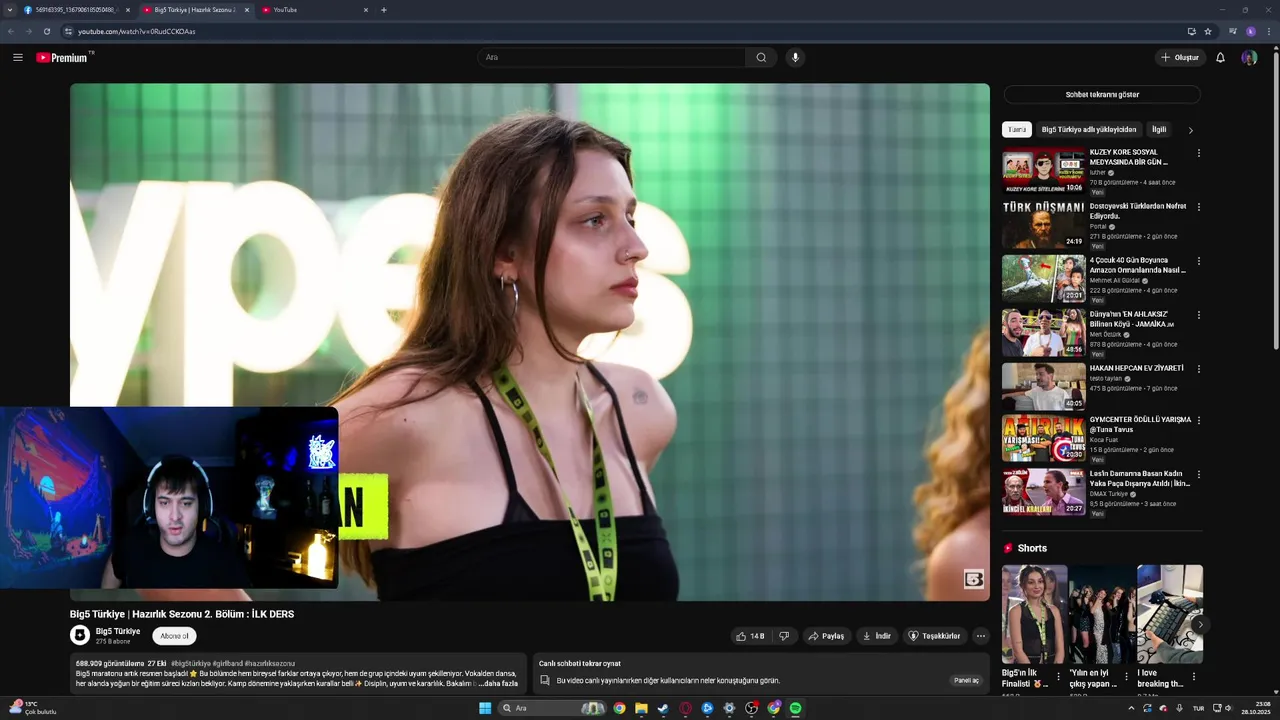Screen dimensions: 1280x720
Task: Open install app icon in address bar
Action: click(1191, 31)
